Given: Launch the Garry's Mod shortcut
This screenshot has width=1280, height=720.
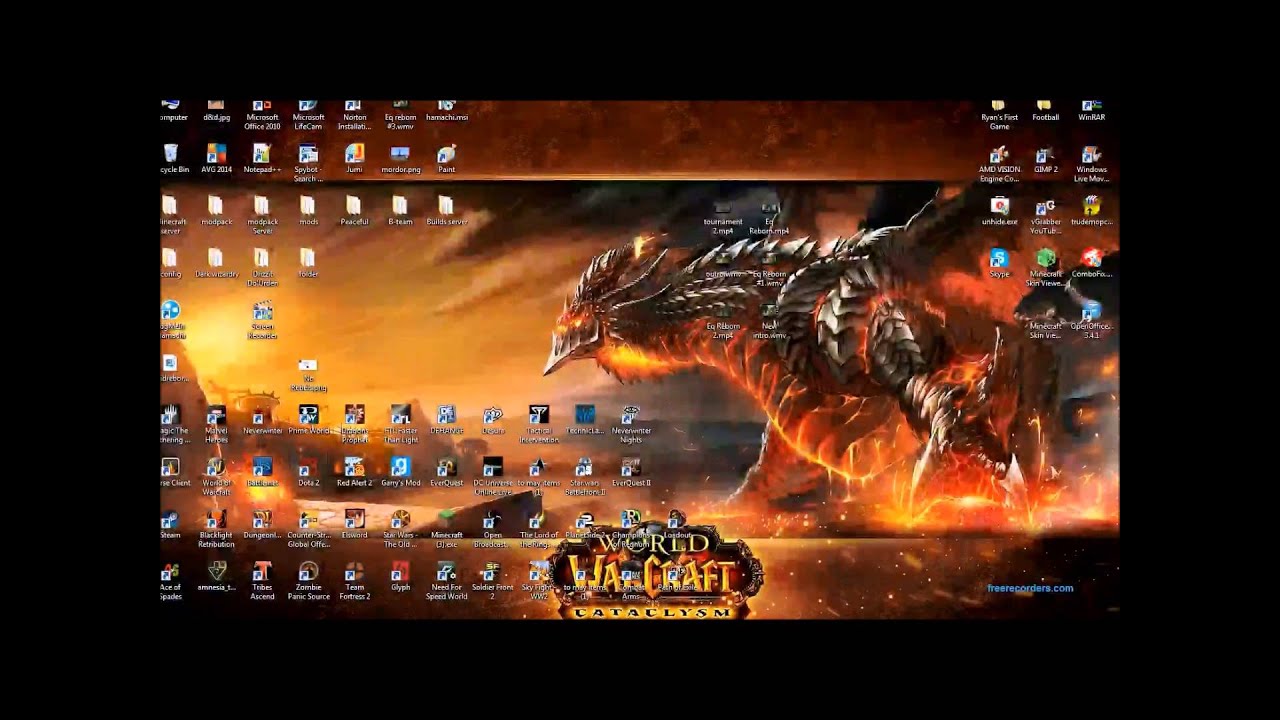Looking at the screenshot, I should pyautogui.click(x=400, y=472).
